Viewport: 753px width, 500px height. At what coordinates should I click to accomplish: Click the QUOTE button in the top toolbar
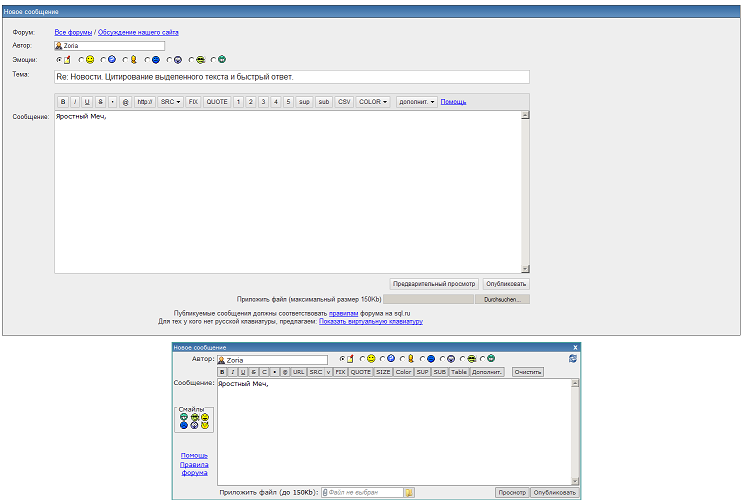point(217,102)
